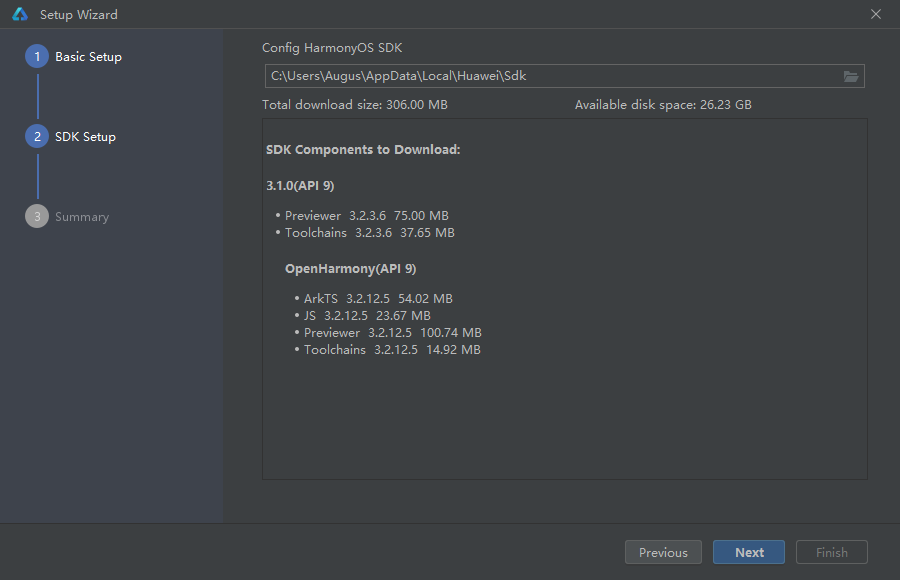
Task: Go to the Summary step
Action: (82, 217)
